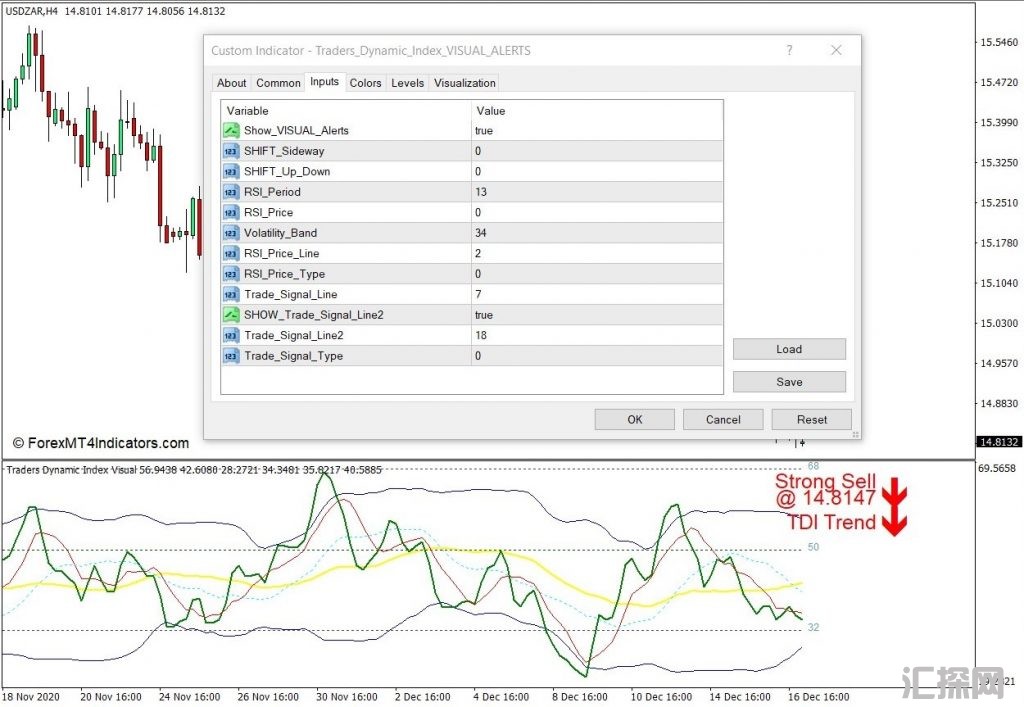Screen dimensions: 1024x707
Task: Click the level 50 label
Action: 813,547
